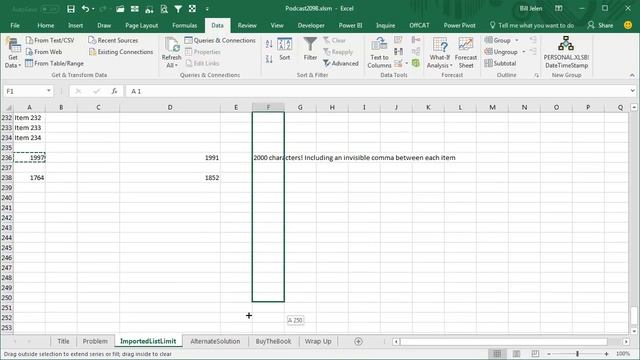The width and height of the screenshot is (640, 360).
Task: Select the AlternateSolution sheet tab
Action: 215,341
